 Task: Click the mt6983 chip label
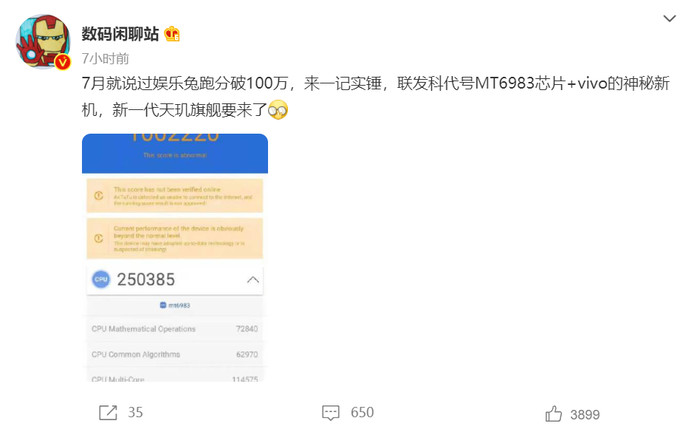[175, 305]
